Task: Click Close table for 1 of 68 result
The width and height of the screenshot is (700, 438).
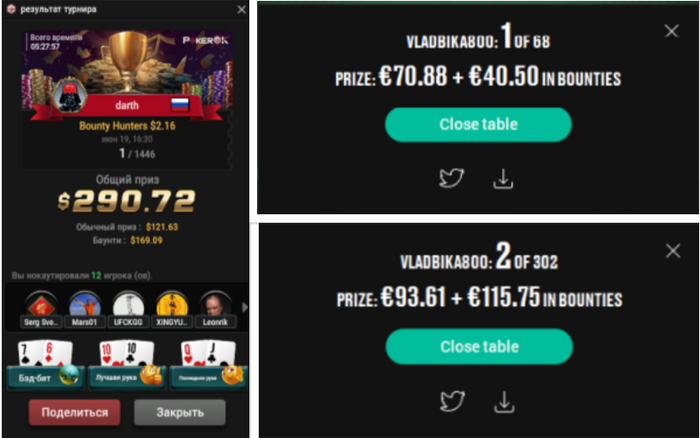Action: point(478,125)
